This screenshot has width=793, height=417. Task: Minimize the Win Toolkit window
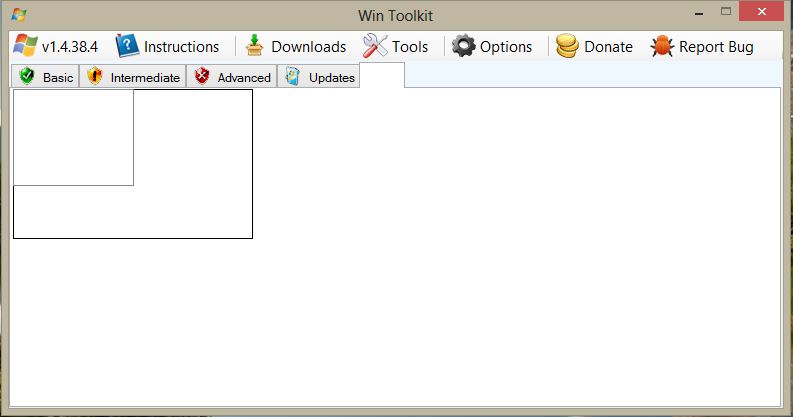pyautogui.click(x=699, y=12)
